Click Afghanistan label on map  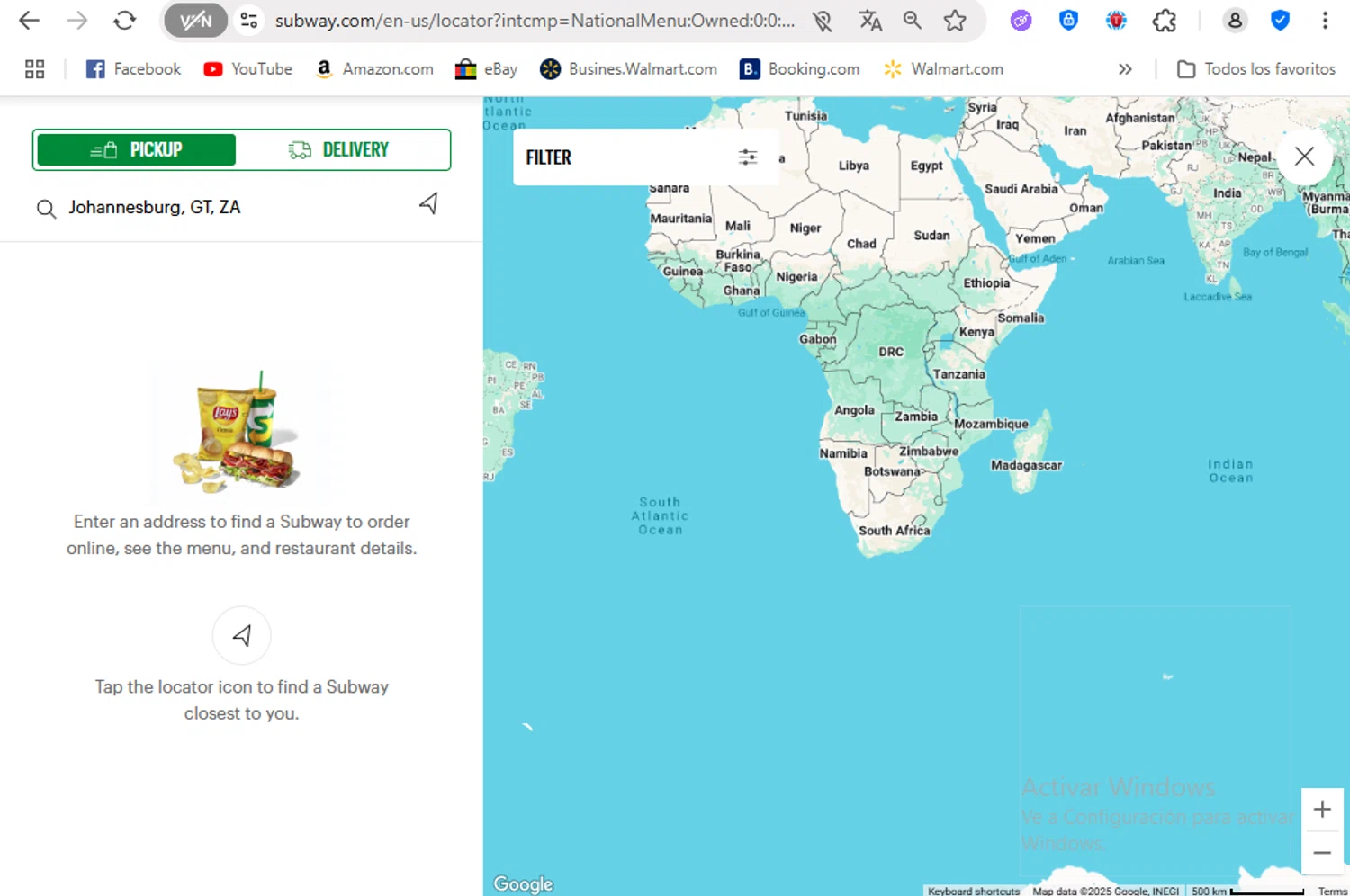1139,118
